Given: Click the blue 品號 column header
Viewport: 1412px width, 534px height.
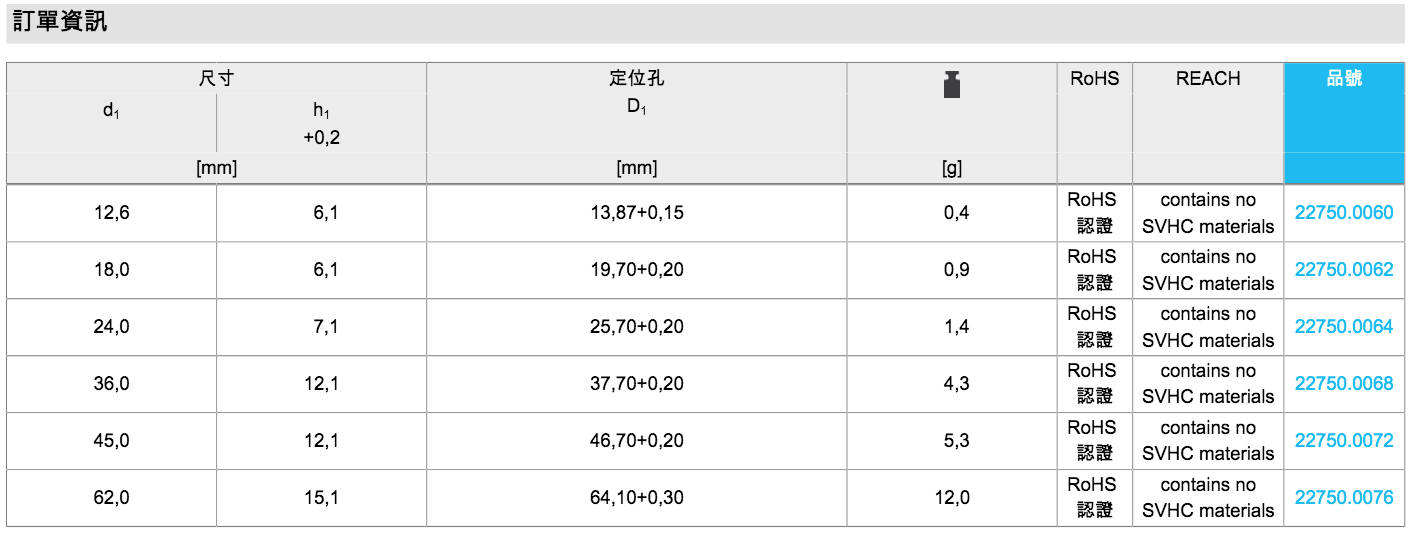Looking at the screenshot, I should [1344, 79].
